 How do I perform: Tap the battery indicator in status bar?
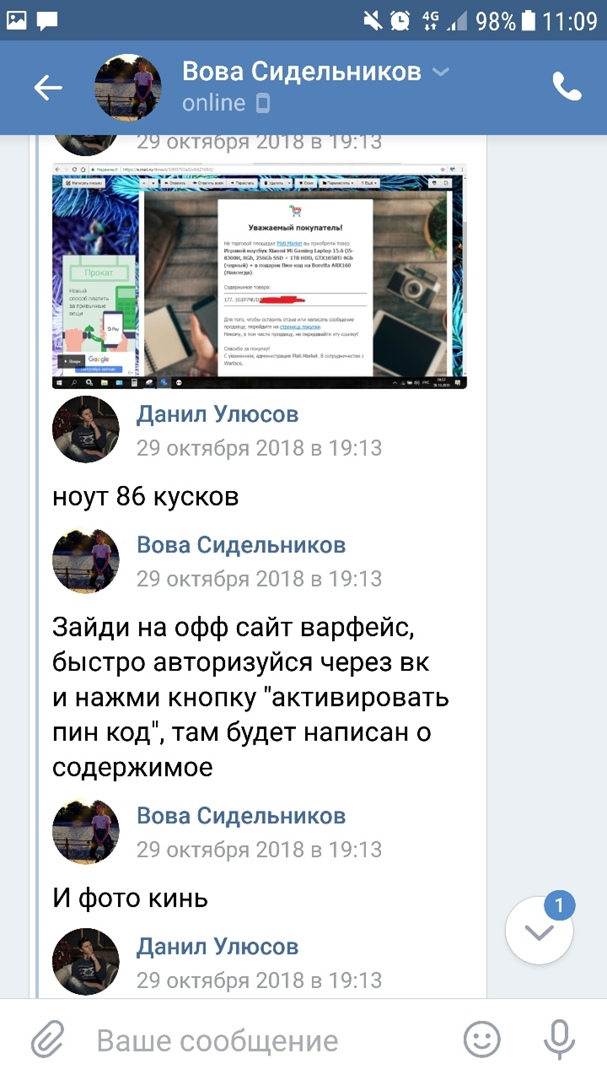(x=528, y=21)
